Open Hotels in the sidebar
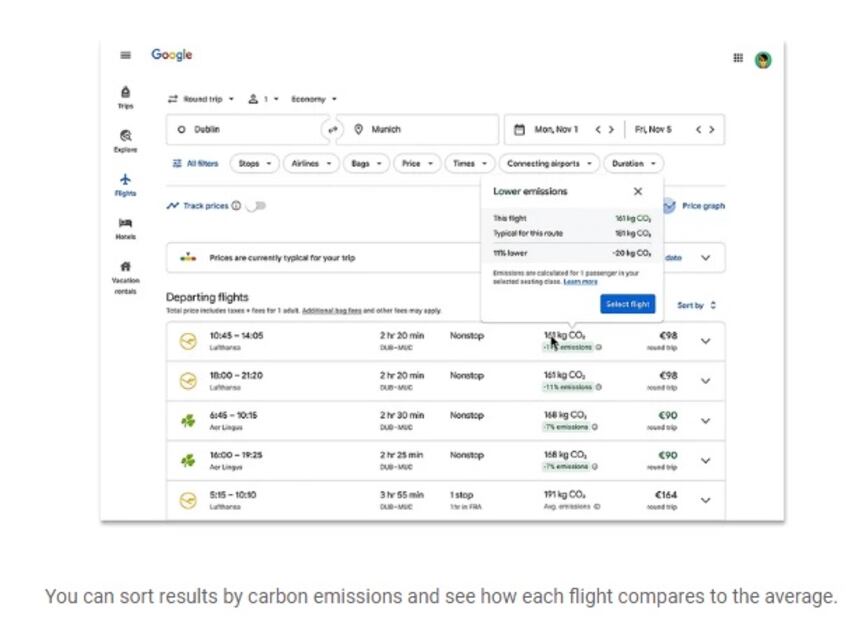The width and height of the screenshot is (855, 620). pyautogui.click(x=125, y=228)
